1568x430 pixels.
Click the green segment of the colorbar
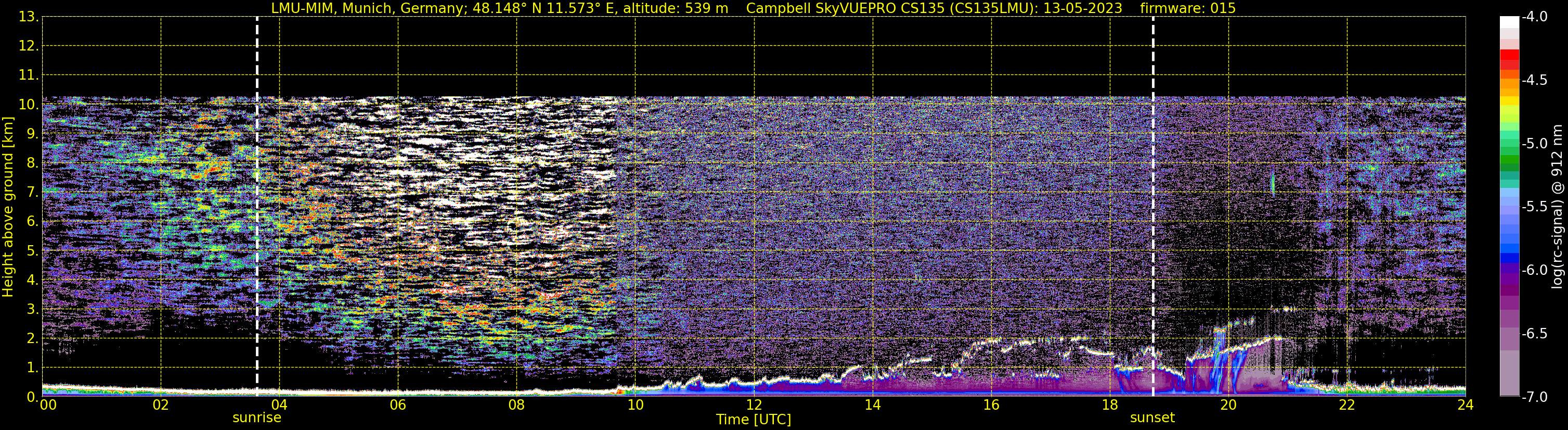pyautogui.click(x=1510, y=160)
